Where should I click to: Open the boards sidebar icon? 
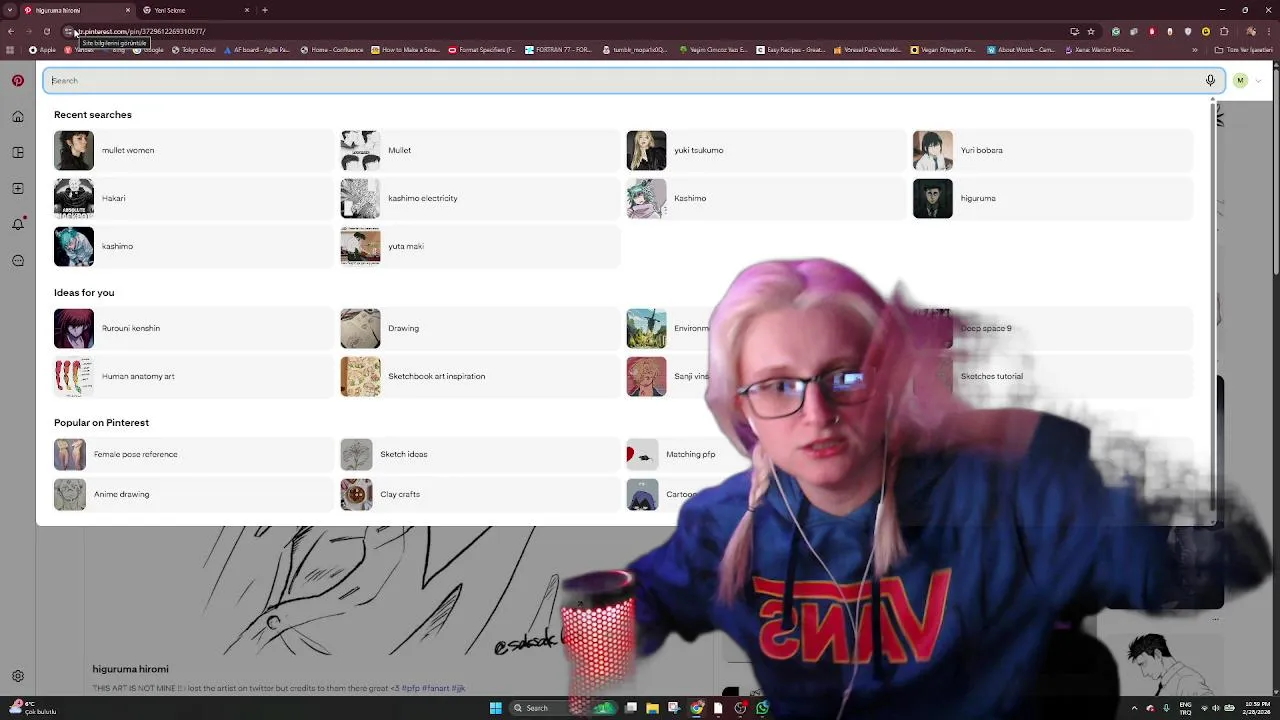click(x=18, y=153)
